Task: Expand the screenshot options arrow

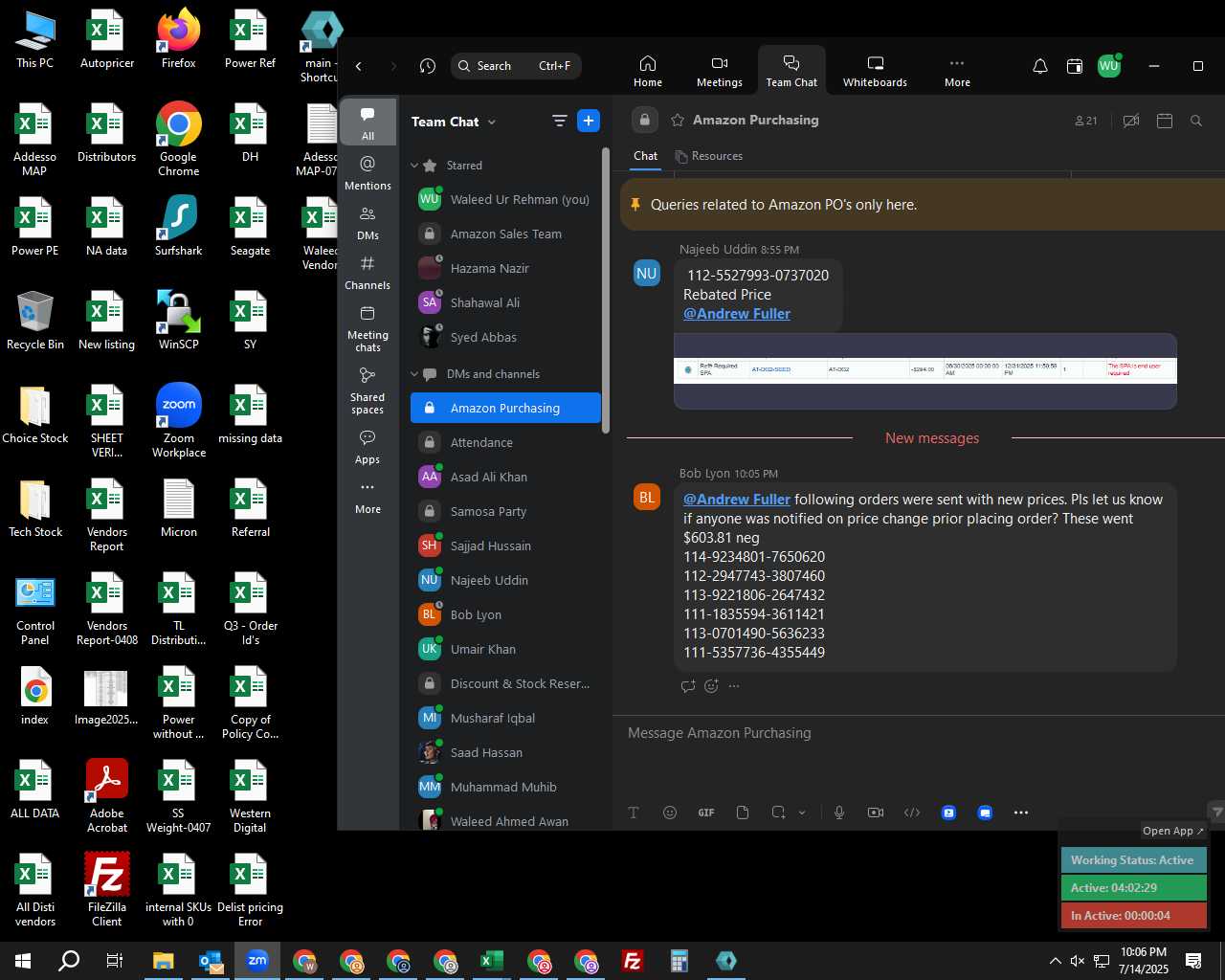Action: click(x=802, y=813)
